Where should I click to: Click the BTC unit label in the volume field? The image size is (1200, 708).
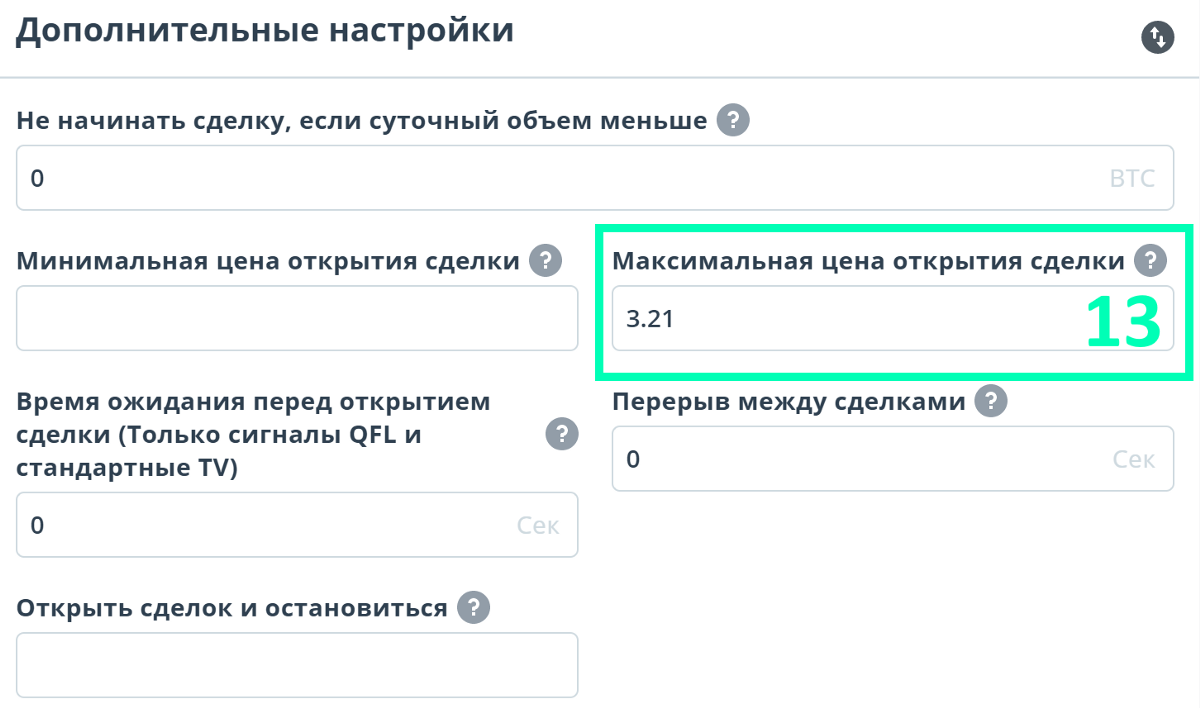[x=1132, y=179]
